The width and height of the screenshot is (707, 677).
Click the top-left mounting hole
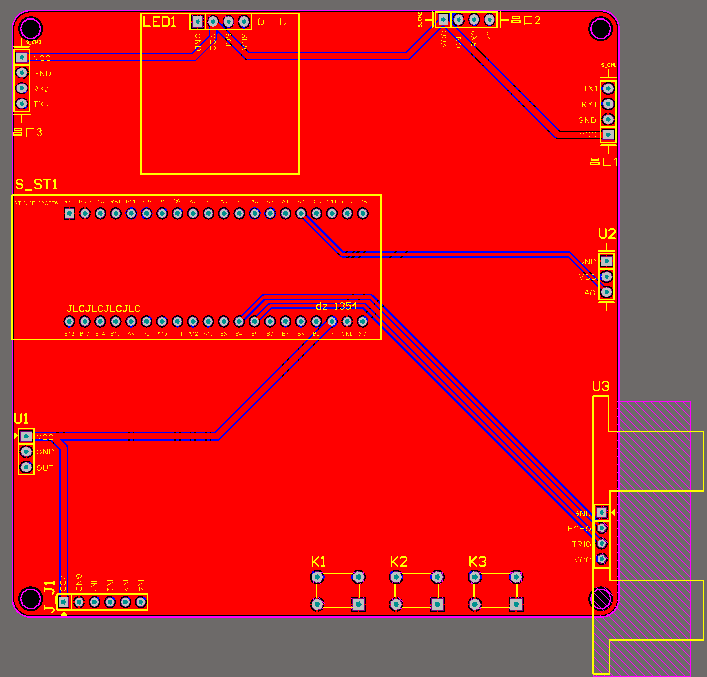coord(30,28)
